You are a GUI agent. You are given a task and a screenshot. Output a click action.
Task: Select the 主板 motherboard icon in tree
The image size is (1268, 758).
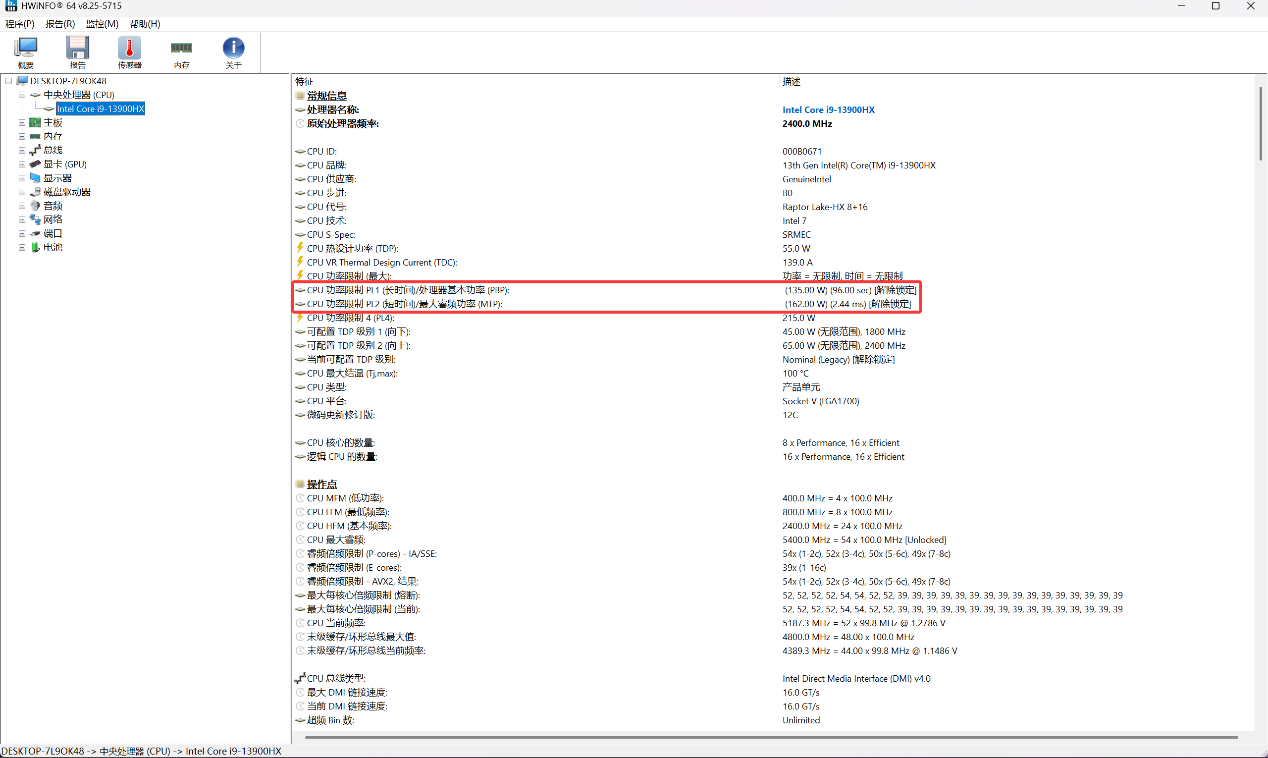[x=35, y=122]
